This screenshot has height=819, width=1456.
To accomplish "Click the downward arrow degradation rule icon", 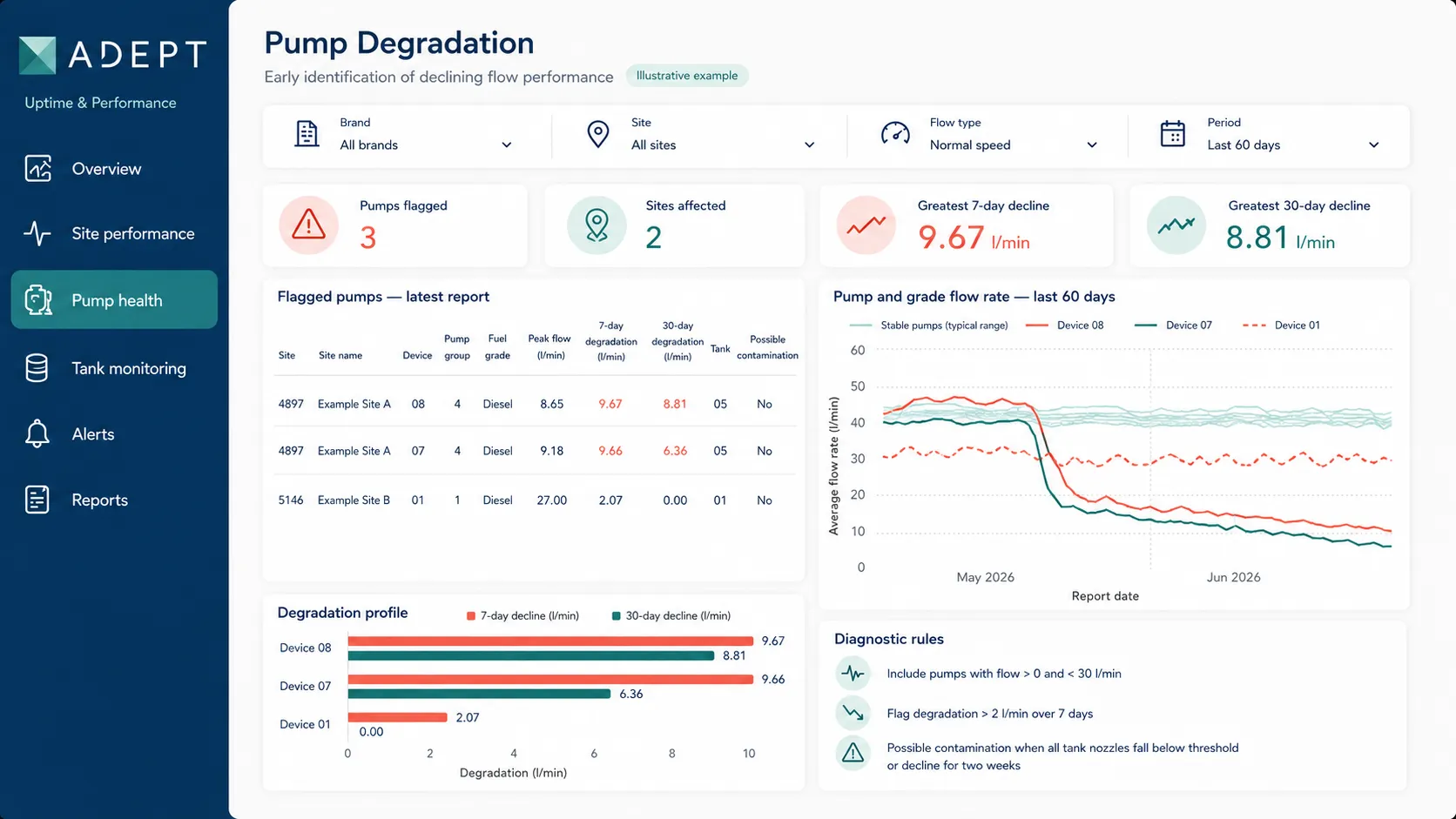I will click(x=853, y=713).
